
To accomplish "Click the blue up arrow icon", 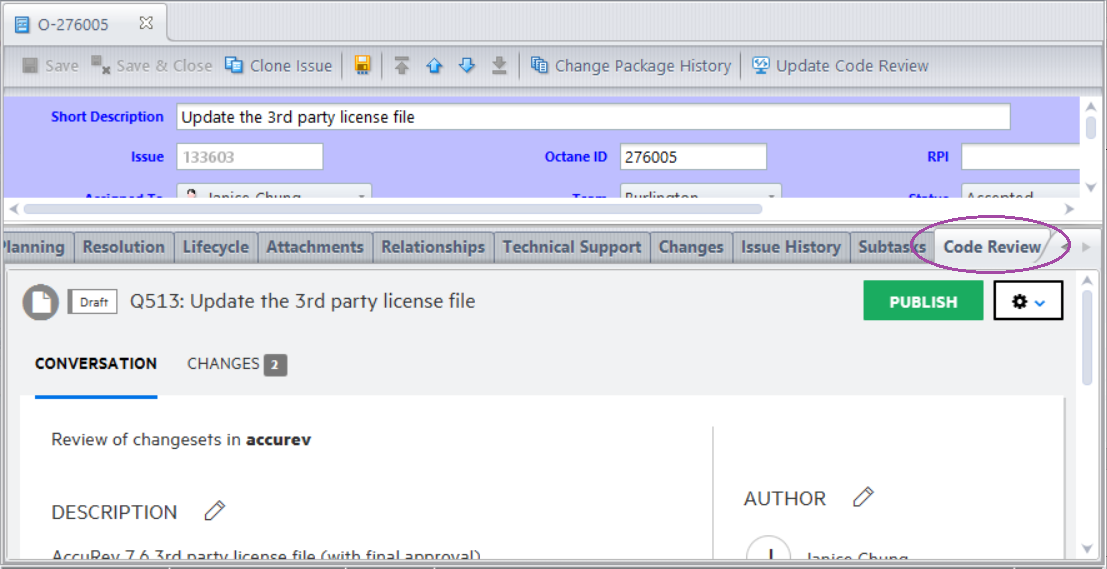I will [x=434, y=66].
